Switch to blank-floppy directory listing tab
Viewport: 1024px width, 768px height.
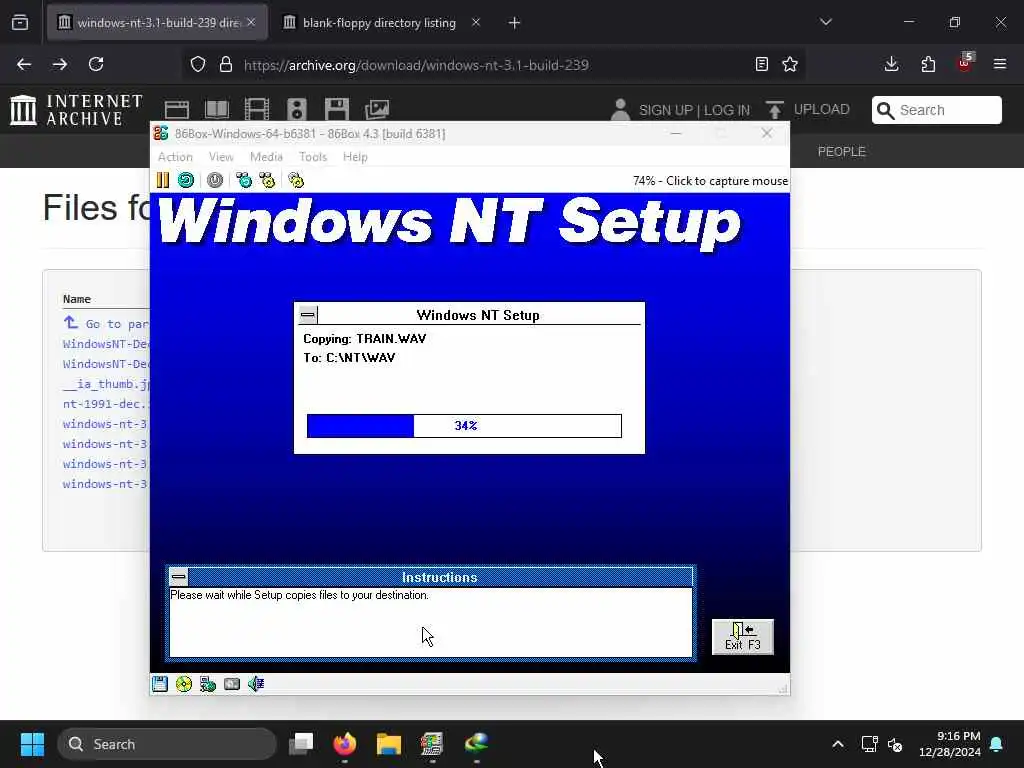coord(379,23)
